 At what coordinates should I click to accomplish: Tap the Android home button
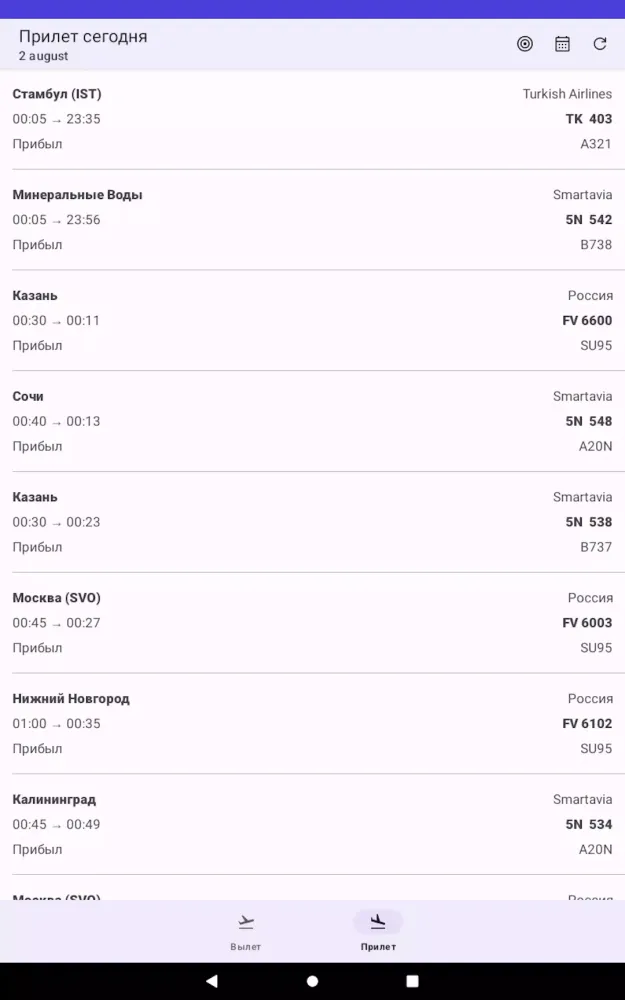click(x=312, y=981)
